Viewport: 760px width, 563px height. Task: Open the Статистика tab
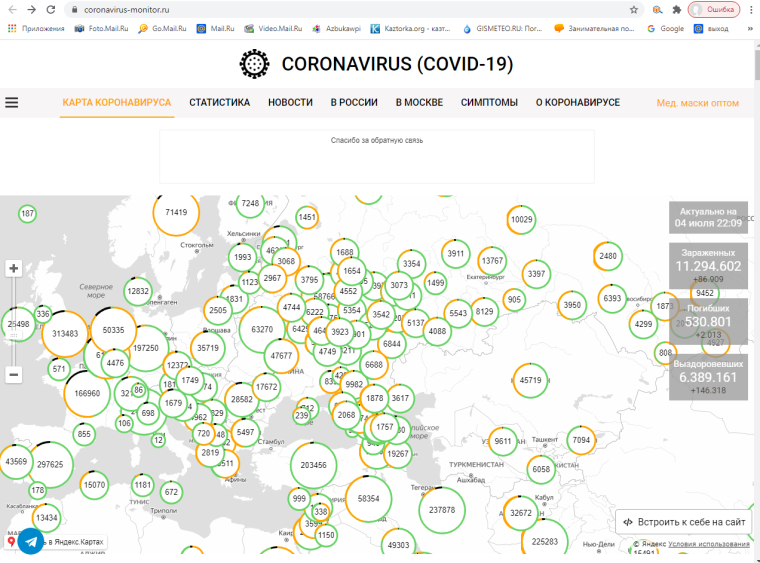[219, 102]
